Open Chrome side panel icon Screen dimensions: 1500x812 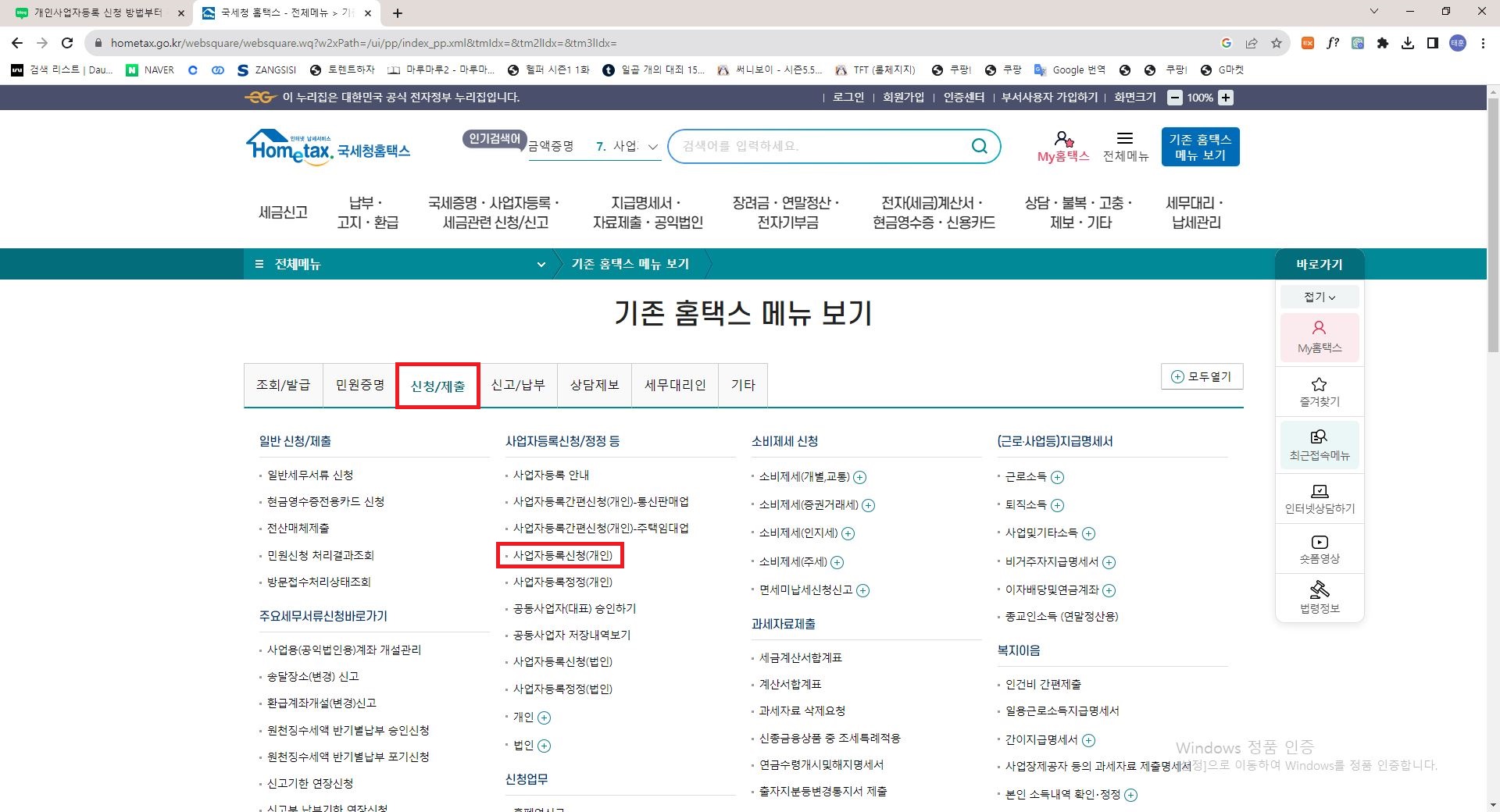pos(1433,43)
